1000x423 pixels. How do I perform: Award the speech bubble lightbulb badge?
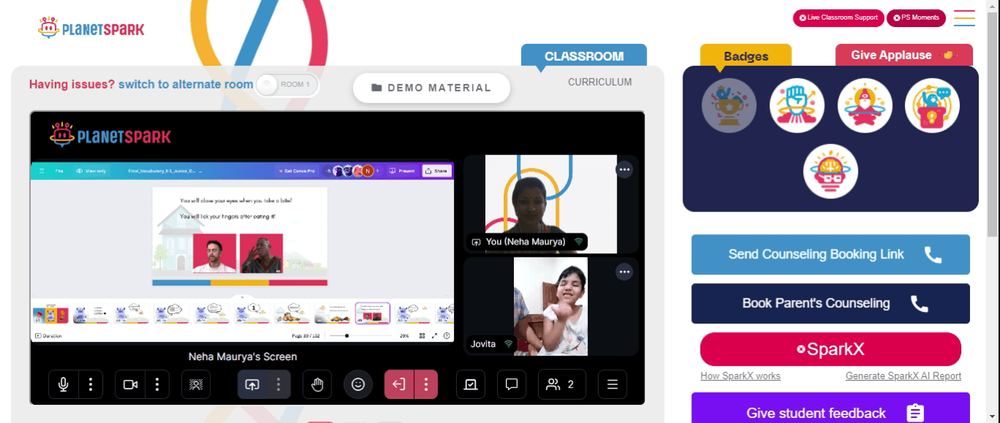tap(932, 105)
